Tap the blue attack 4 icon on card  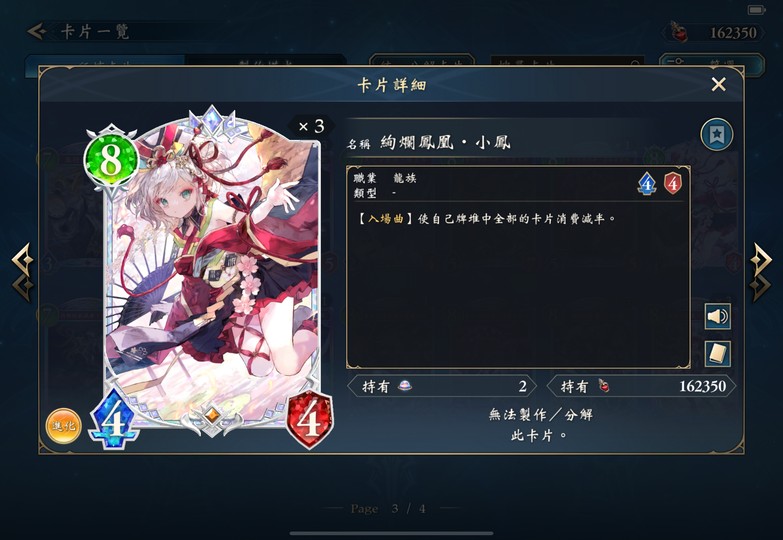113,421
